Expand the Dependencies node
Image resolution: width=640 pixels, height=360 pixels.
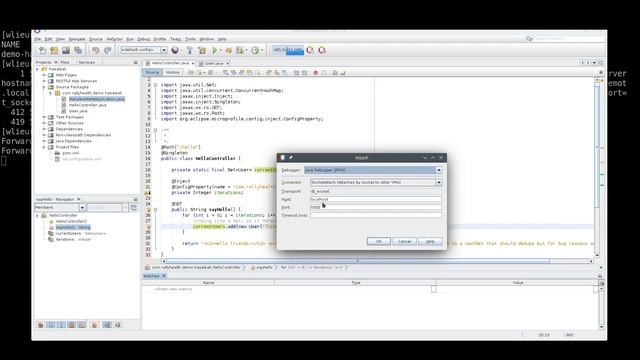[44, 129]
